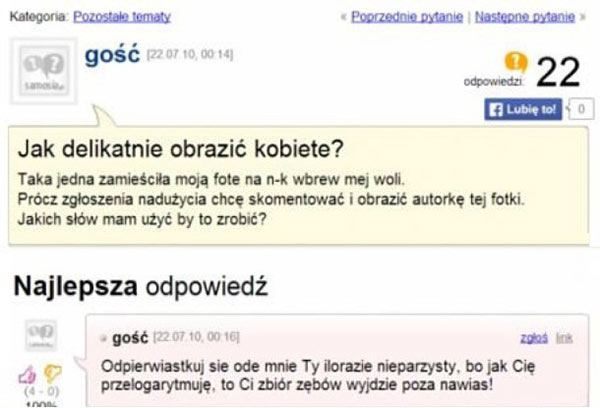Click the answer's vote score (4 - 0)
This screenshot has width=600, height=408.
coord(37,392)
